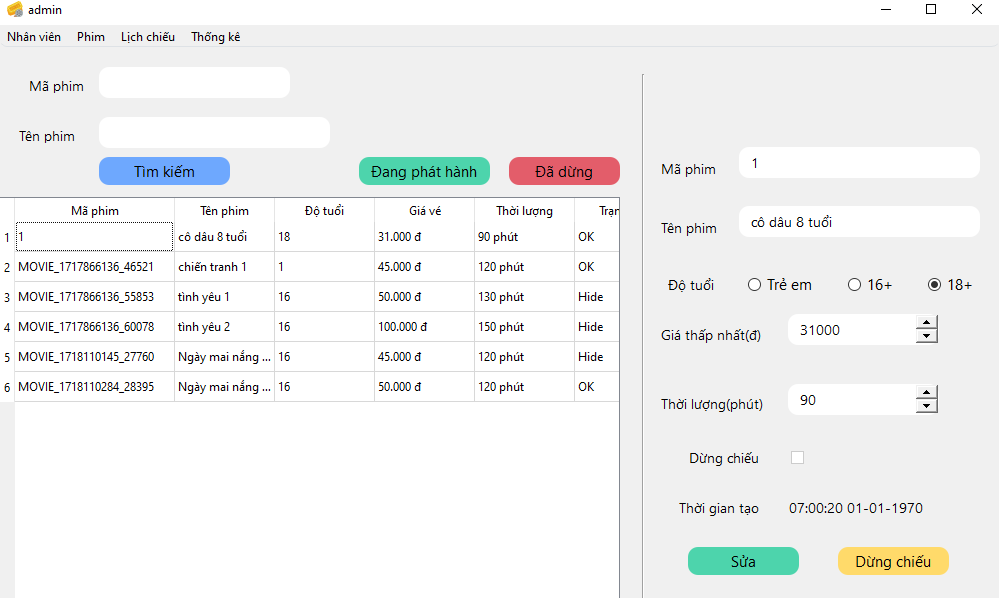Click the 100.000 đ price cell

[x=424, y=327]
